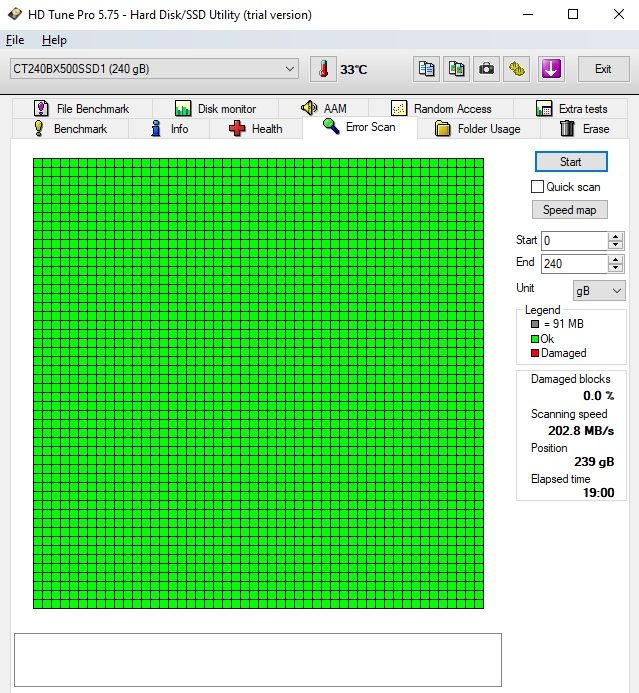Screen dimensions: 639x693
Task: Click the HD Tune Pro title bar icon
Action: click(x=15, y=14)
